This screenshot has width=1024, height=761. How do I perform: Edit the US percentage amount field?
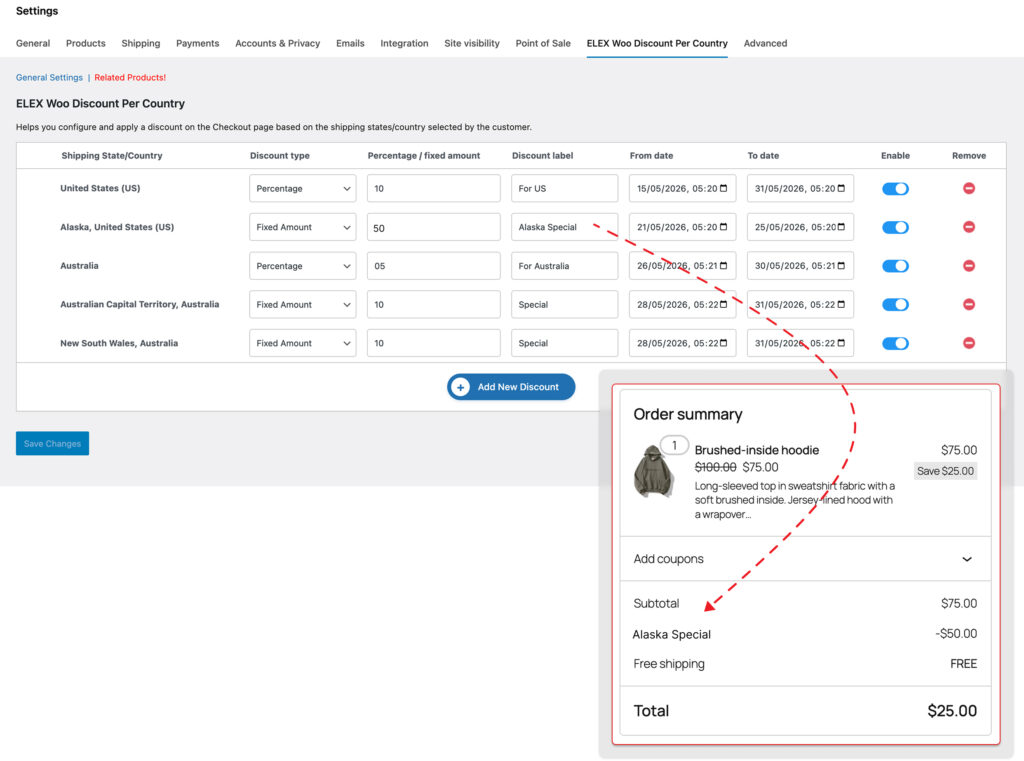point(434,188)
